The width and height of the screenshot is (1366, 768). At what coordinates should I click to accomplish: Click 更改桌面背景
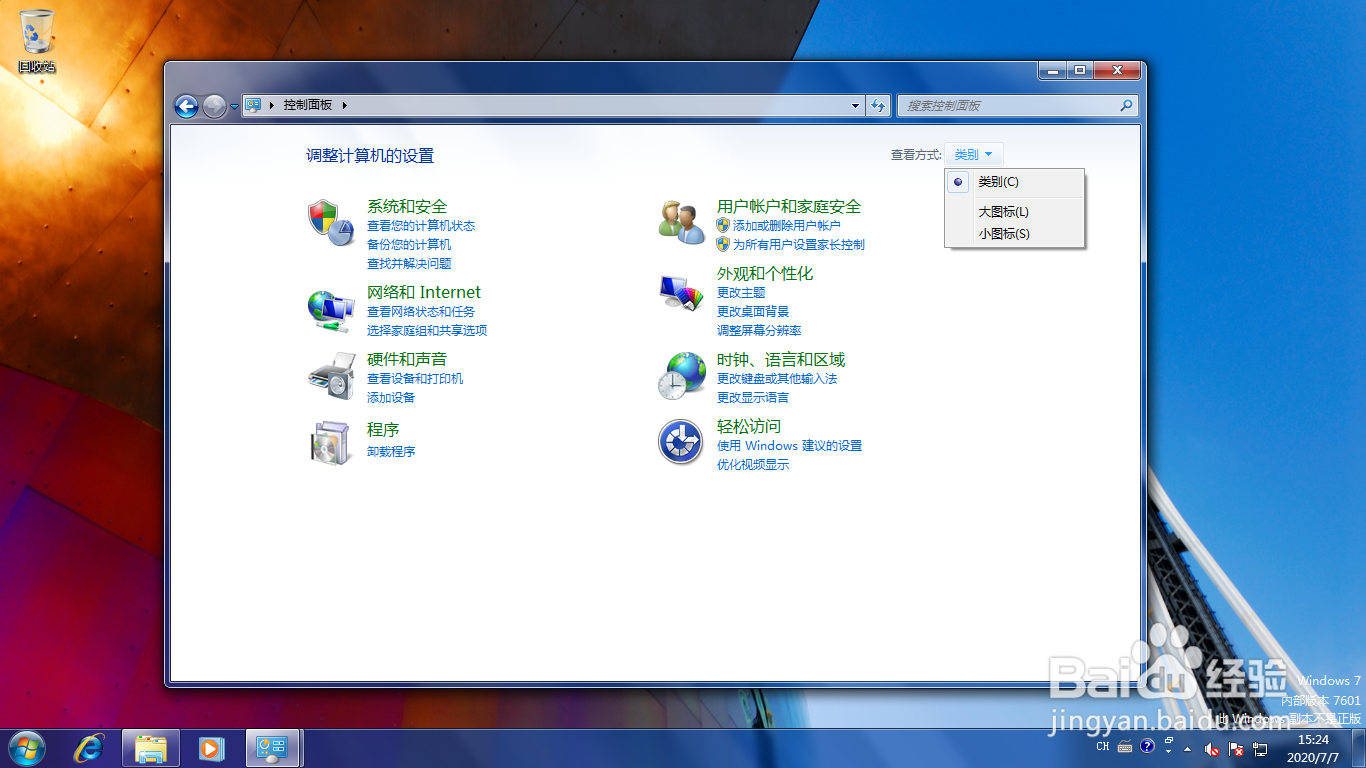coord(753,312)
